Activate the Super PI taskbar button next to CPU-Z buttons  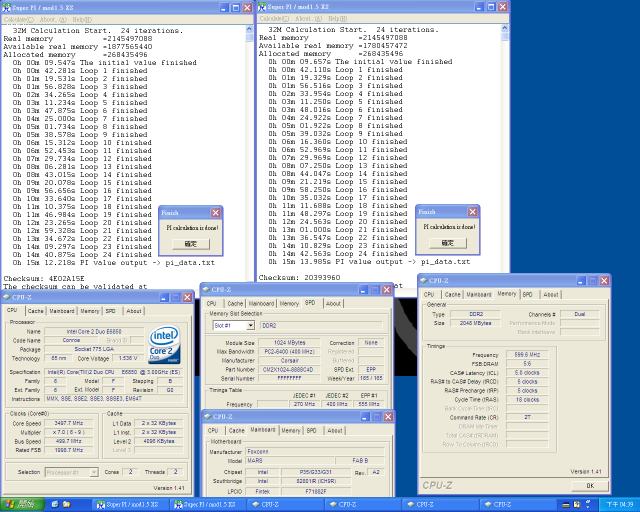[209, 505]
